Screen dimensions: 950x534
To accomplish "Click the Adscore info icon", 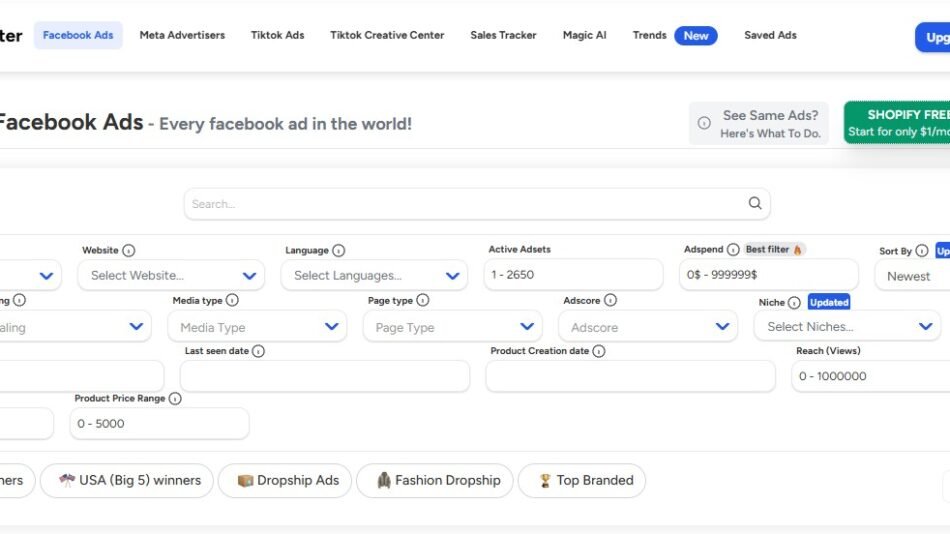I will coord(610,300).
